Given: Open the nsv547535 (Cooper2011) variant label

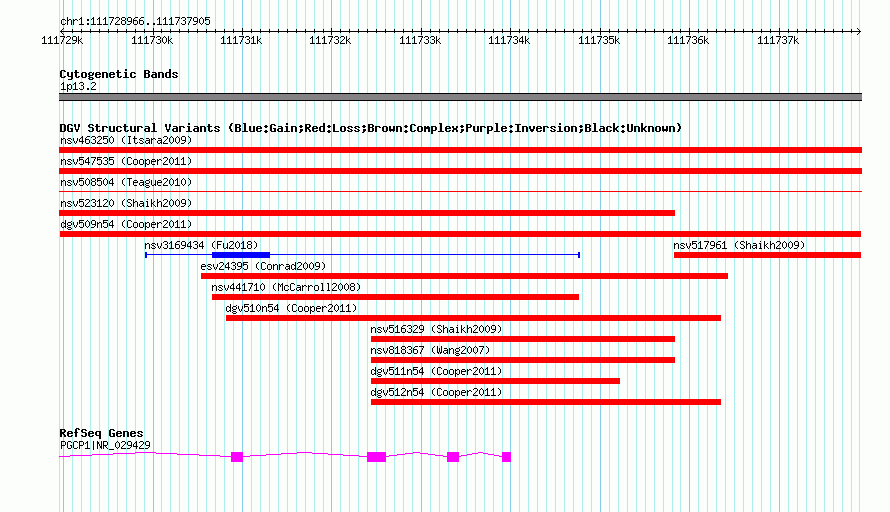Looking at the screenshot, I should point(126,161).
